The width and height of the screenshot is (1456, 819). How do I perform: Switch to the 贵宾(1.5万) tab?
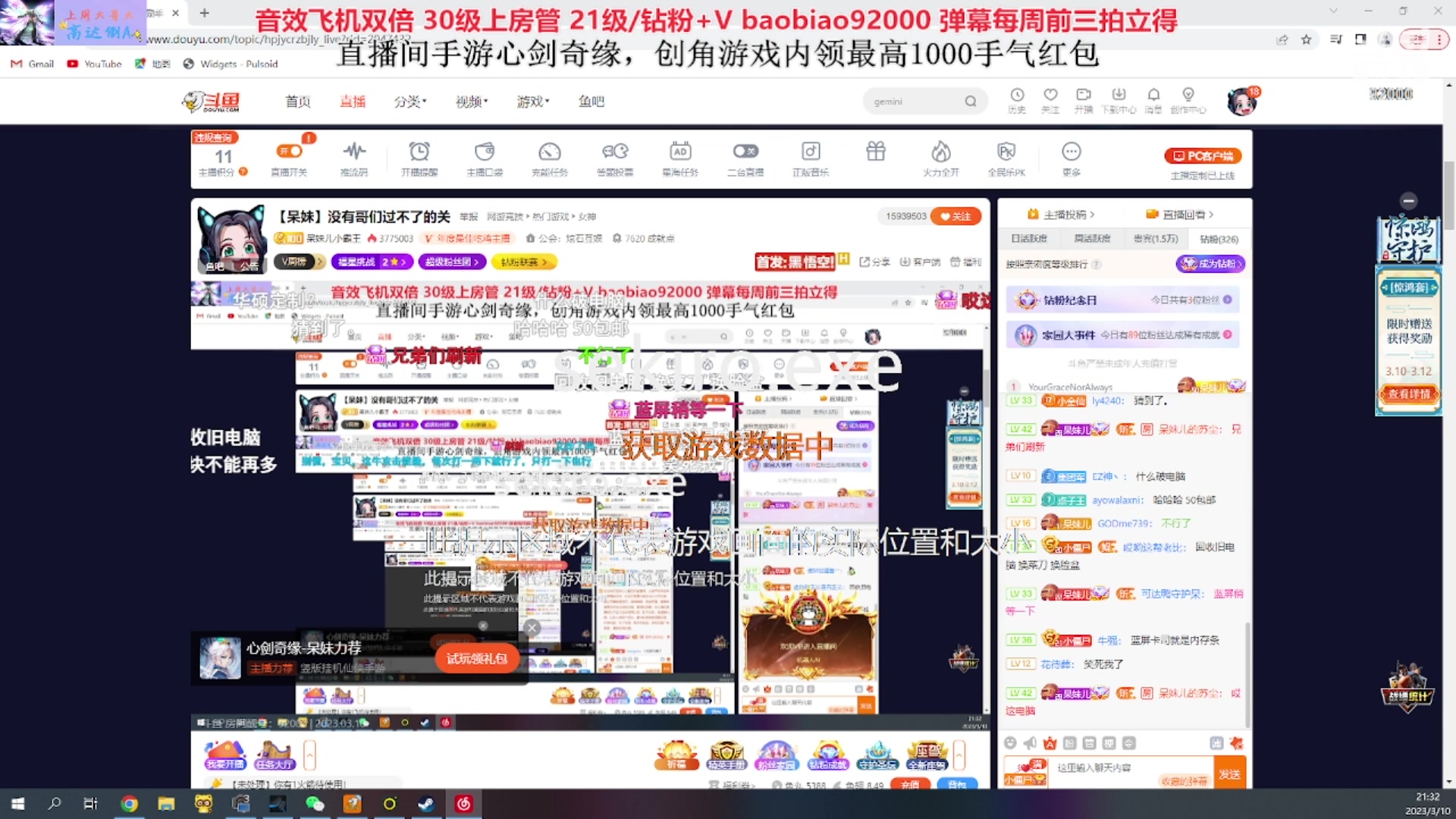(1156, 238)
